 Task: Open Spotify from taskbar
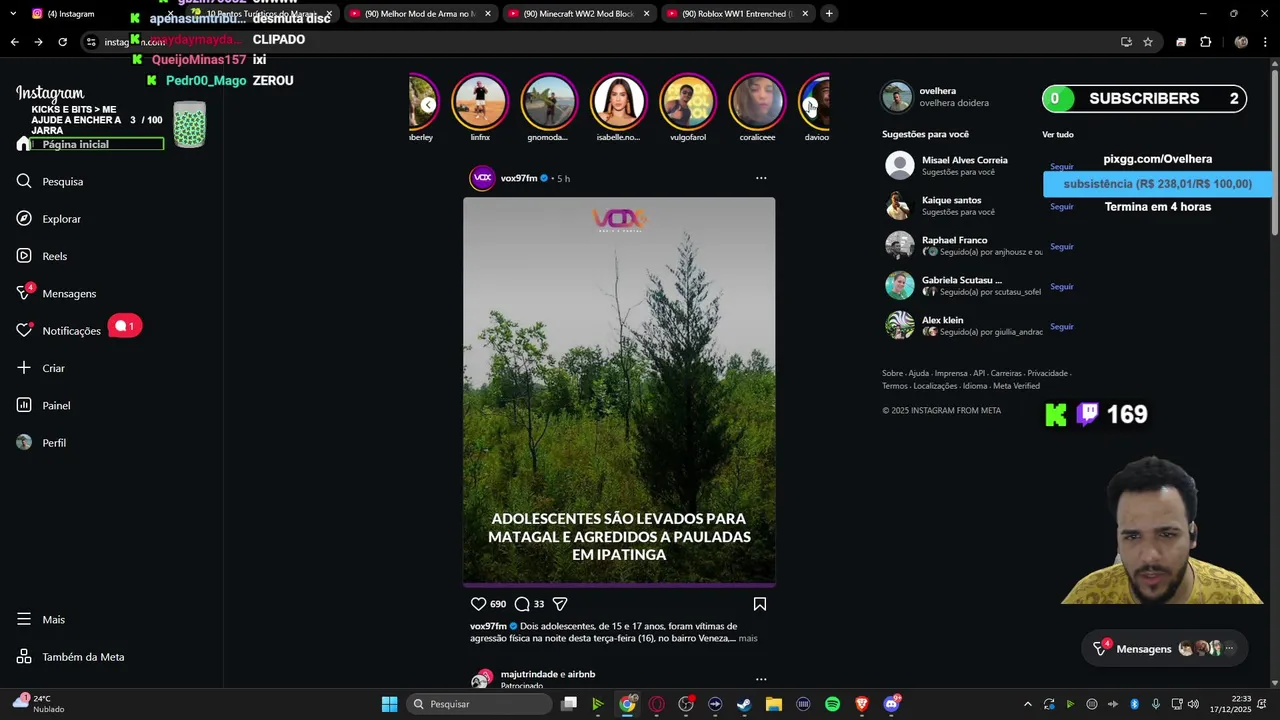click(832, 704)
